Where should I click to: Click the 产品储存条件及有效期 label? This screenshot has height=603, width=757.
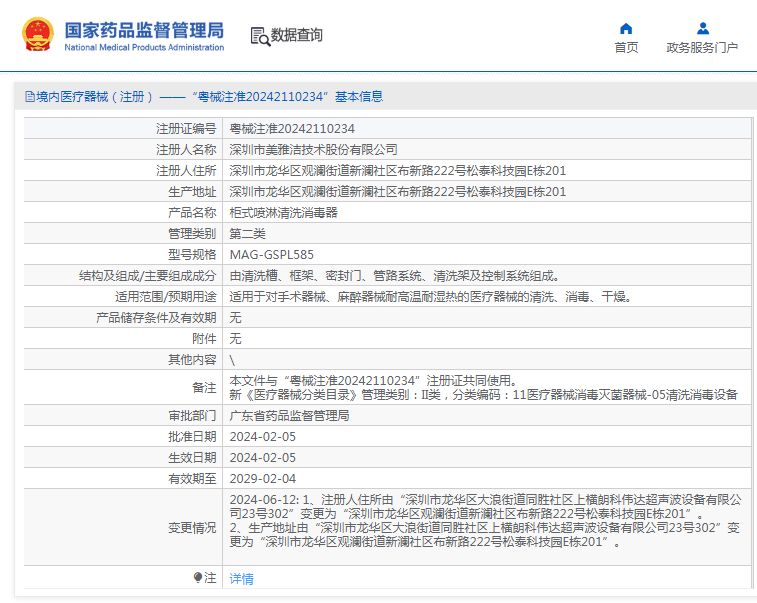pos(156,318)
